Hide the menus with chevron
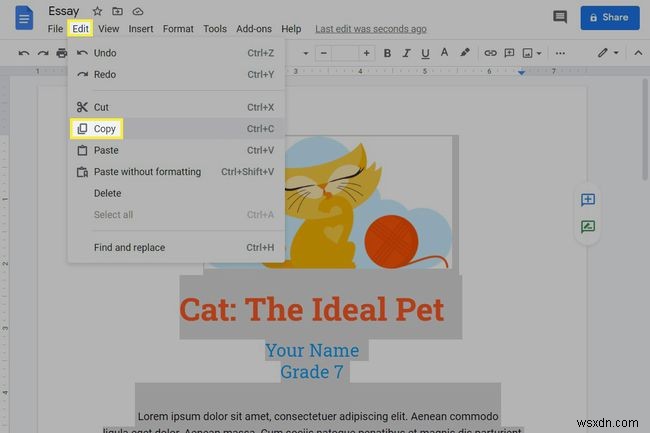This screenshot has height=433, width=650. (x=638, y=53)
